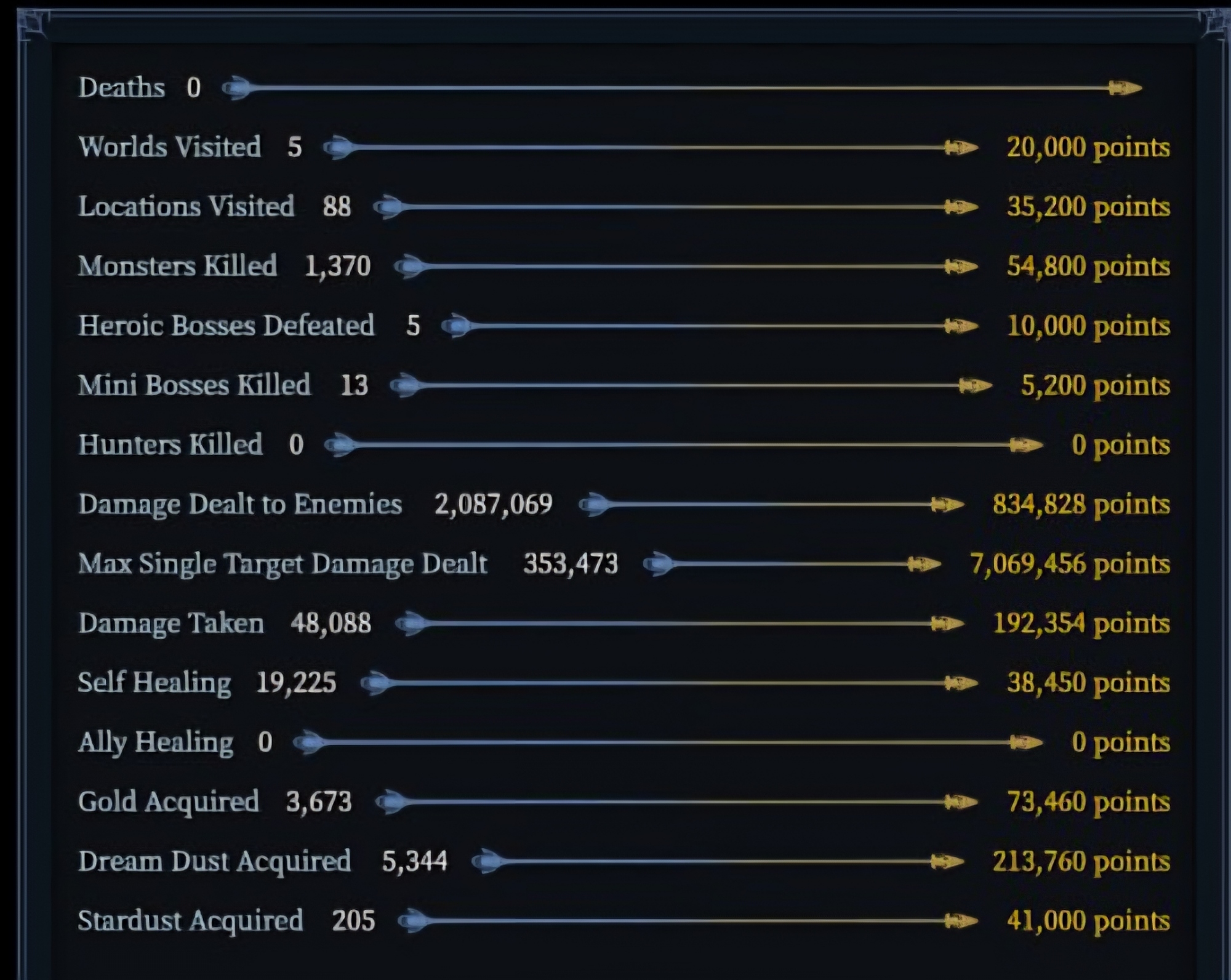Click the gold arrowhead before 20,000 points
Image resolution: width=1231 pixels, height=980 pixels.
(961, 148)
